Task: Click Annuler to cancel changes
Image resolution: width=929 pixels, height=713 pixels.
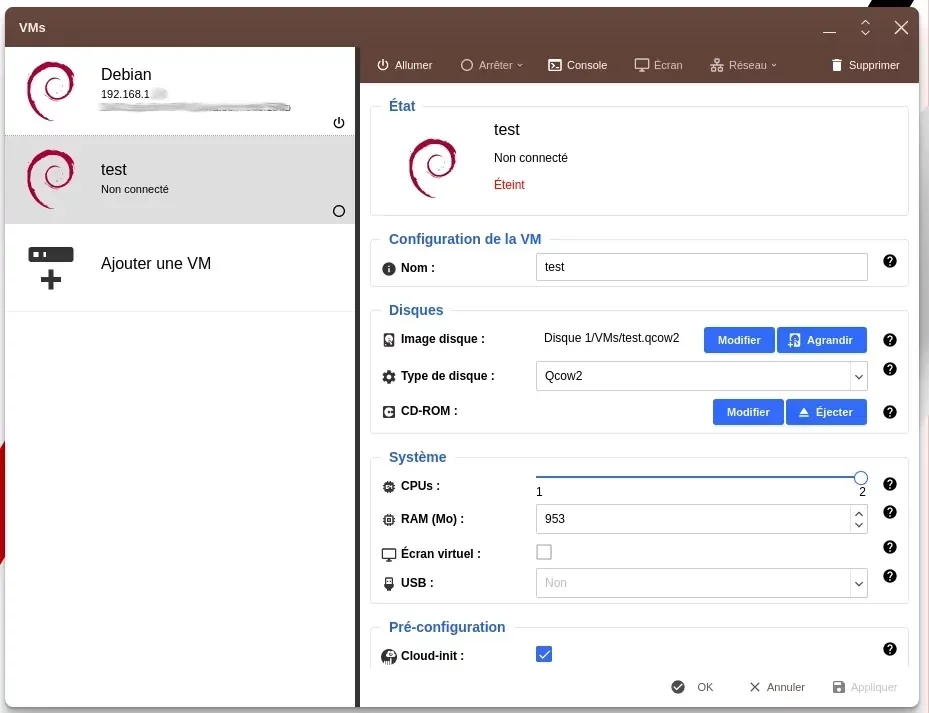Action: coord(777,687)
